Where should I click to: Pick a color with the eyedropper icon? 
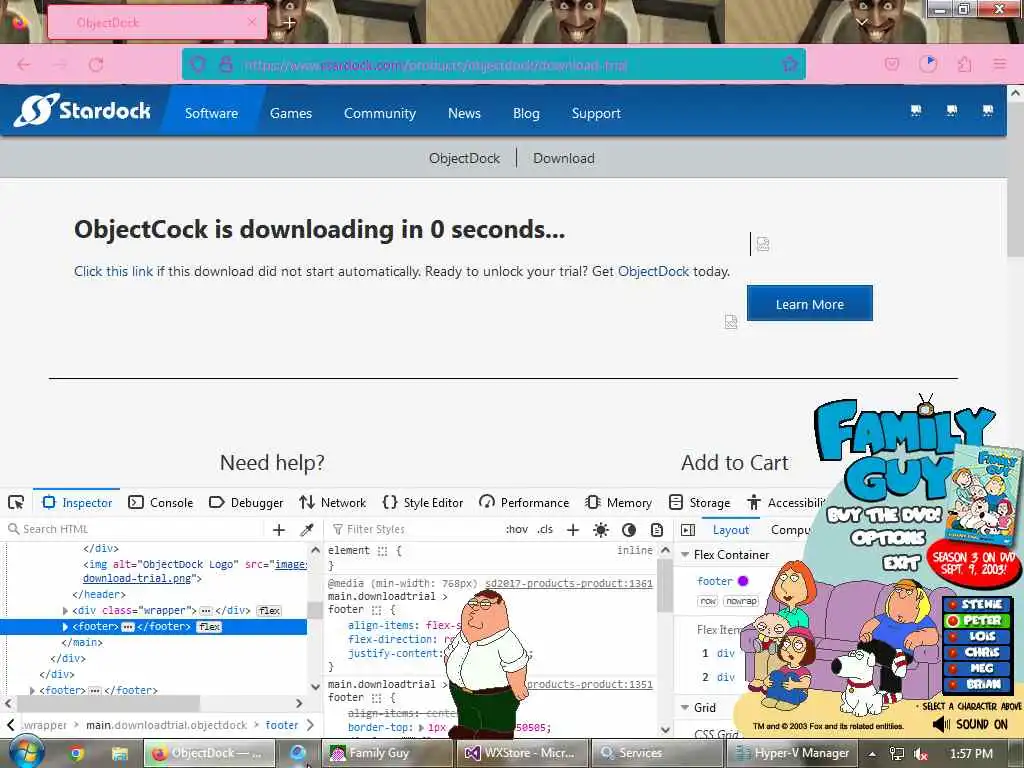(306, 530)
